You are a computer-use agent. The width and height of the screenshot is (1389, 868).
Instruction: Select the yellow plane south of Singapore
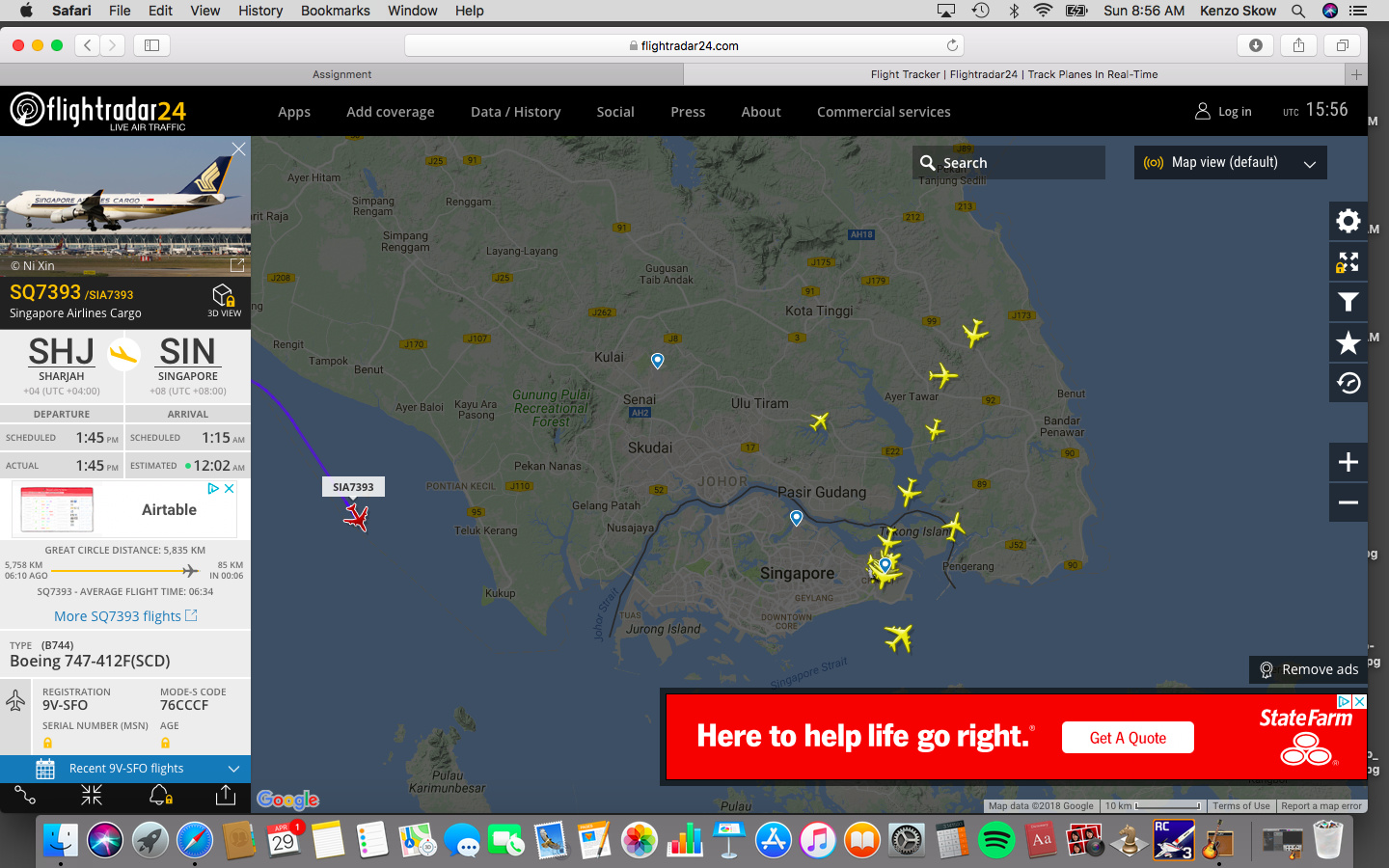pos(898,637)
